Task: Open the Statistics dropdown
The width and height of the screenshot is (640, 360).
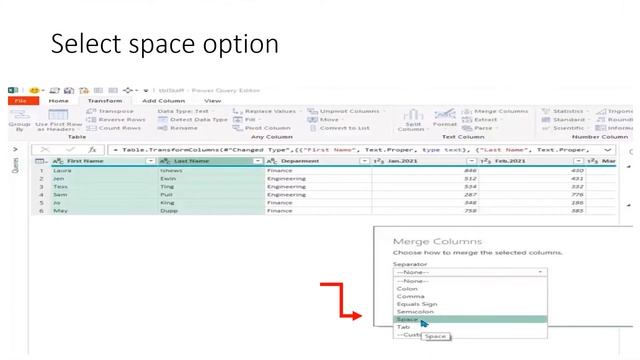Action: (565, 111)
